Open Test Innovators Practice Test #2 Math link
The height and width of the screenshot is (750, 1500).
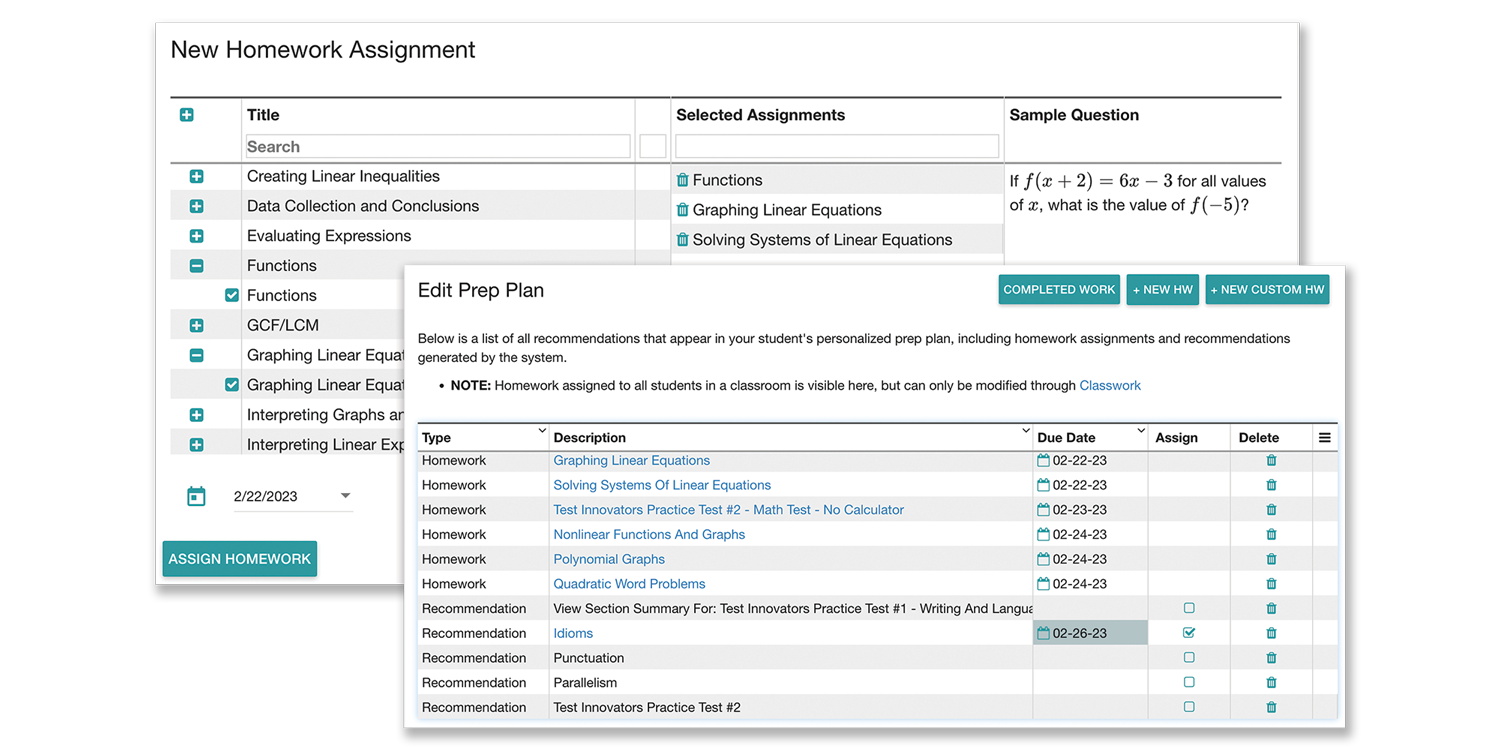click(728, 510)
